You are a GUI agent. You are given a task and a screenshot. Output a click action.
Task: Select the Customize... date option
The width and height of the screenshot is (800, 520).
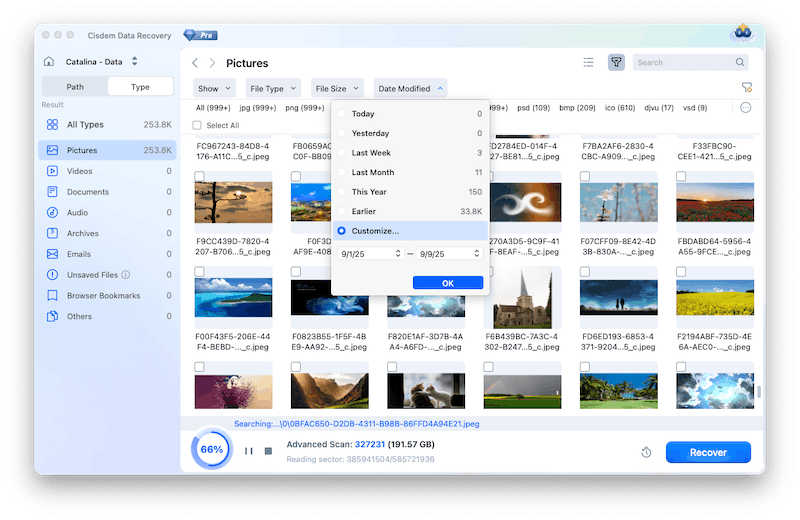tap(410, 231)
